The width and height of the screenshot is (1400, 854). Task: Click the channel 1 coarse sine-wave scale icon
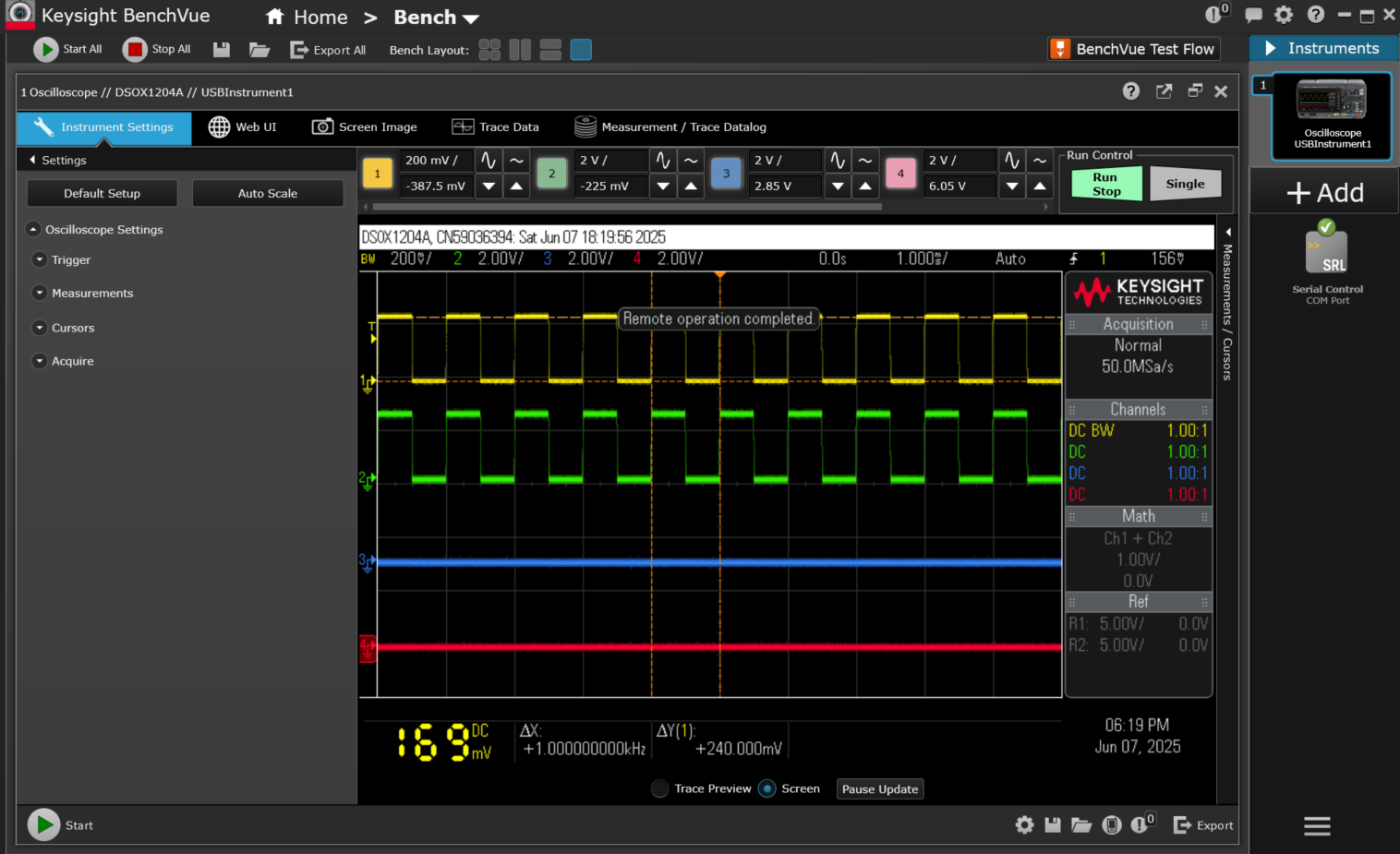[489, 161]
